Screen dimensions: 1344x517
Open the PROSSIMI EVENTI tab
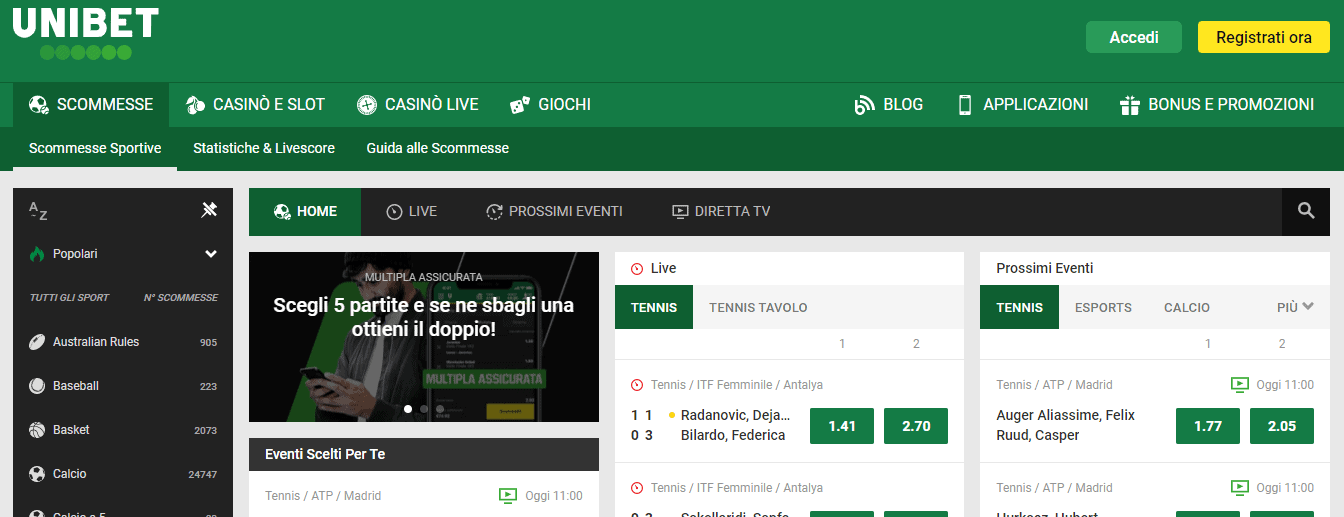coord(554,211)
